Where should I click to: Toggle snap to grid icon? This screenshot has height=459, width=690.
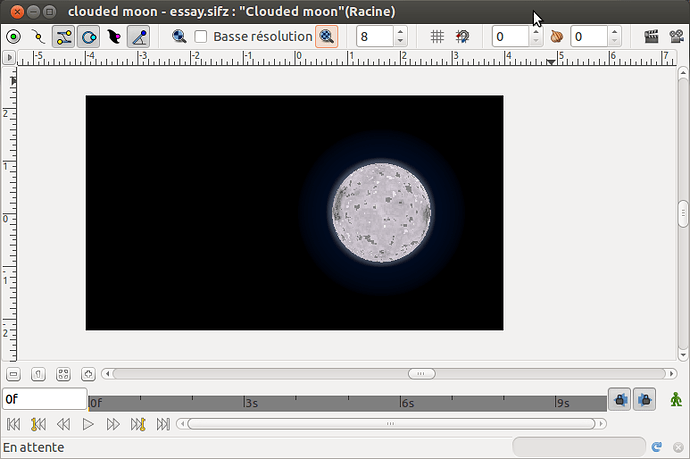462,37
